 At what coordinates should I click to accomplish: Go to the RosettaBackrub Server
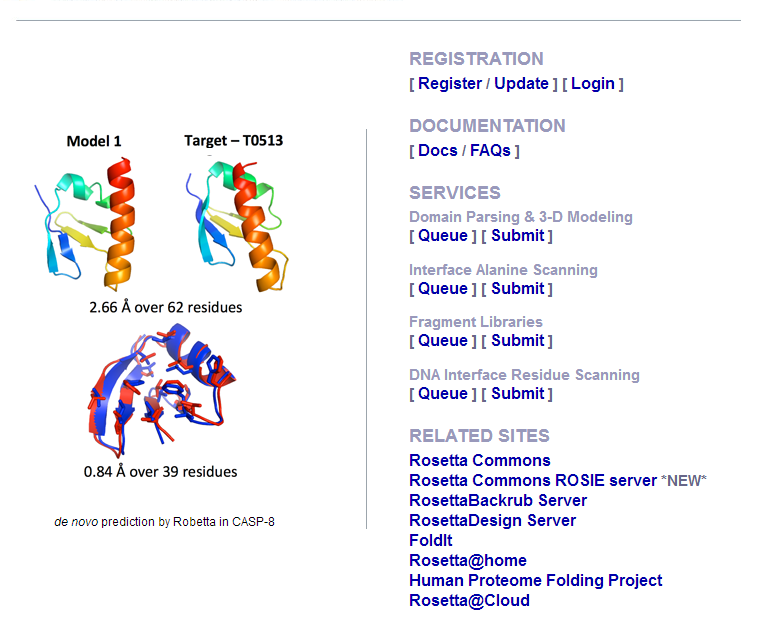click(498, 501)
